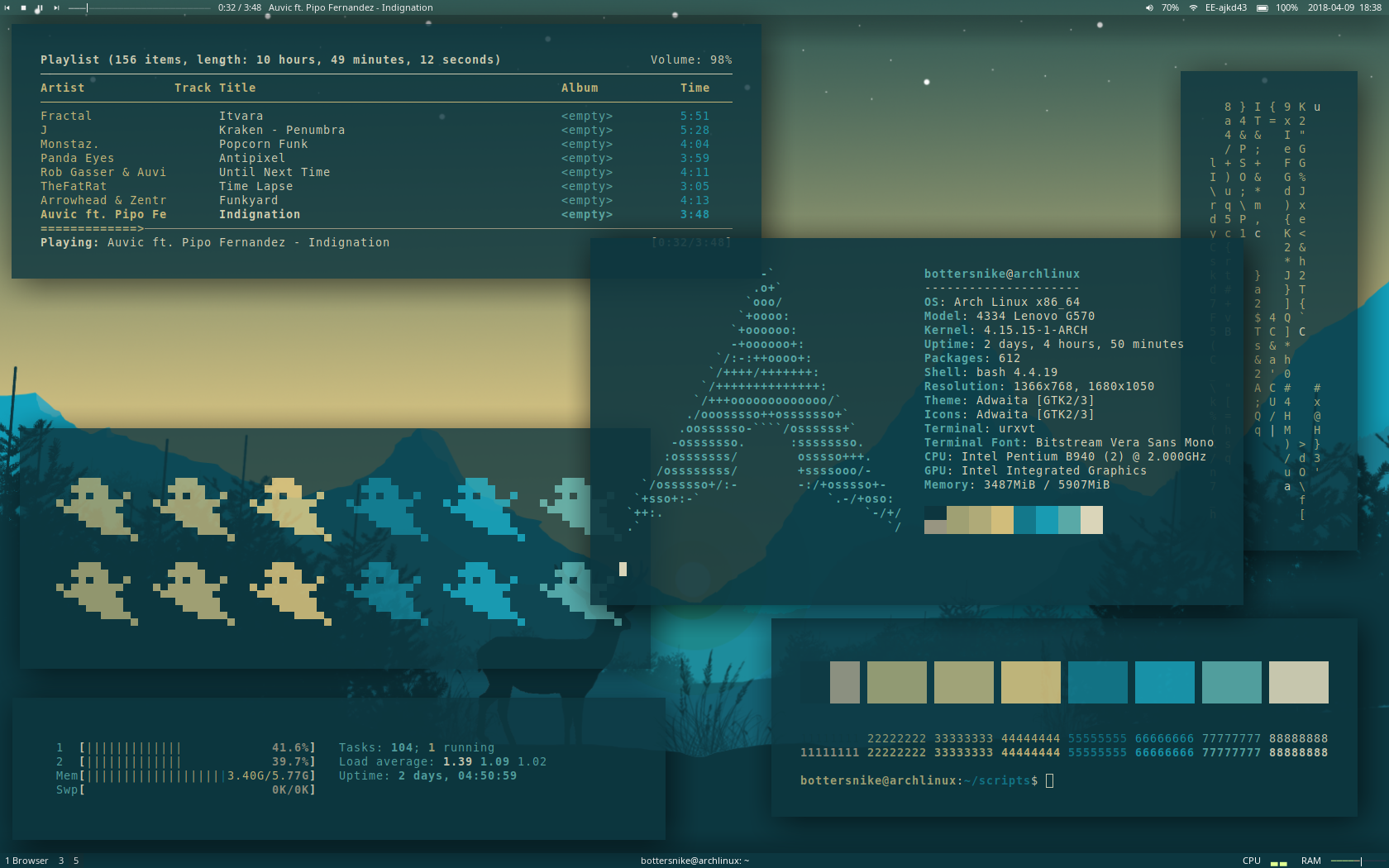The width and height of the screenshot is (1389, 868).
Task: Click the Time column header in playlist
Action: 694,88
